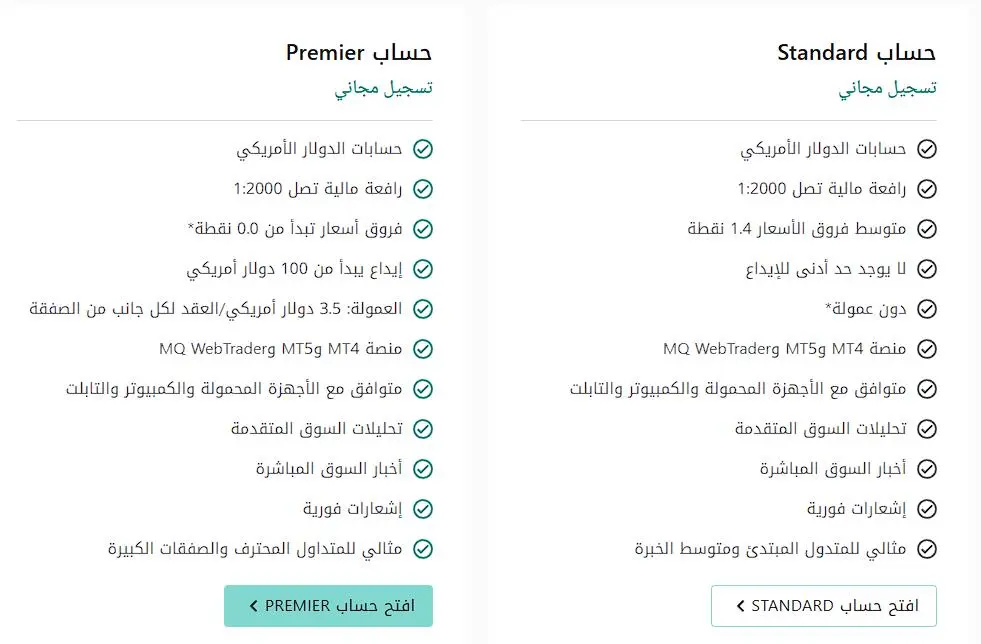
Task: Click the chevron arrow in STANDARD button
Action: (741, 606)
